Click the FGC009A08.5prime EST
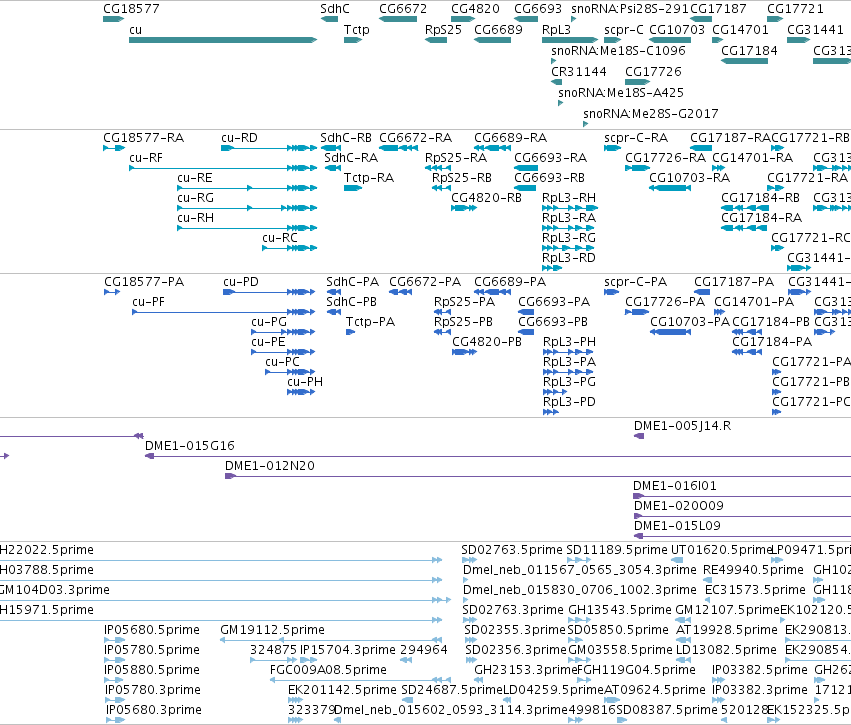The width and height of the screenshot is (851, 725). tap(360, 680)
